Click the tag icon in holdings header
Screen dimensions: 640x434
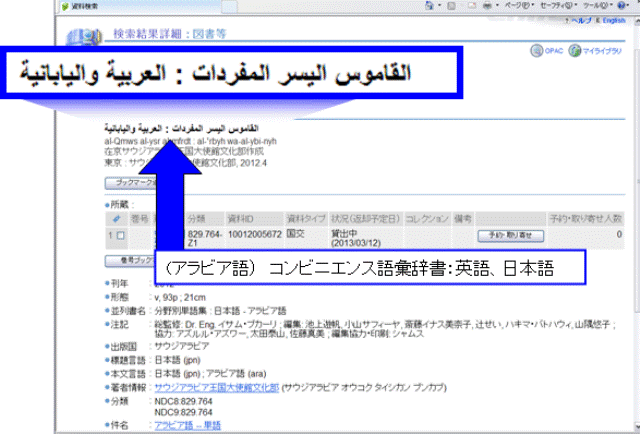point(117,219)
